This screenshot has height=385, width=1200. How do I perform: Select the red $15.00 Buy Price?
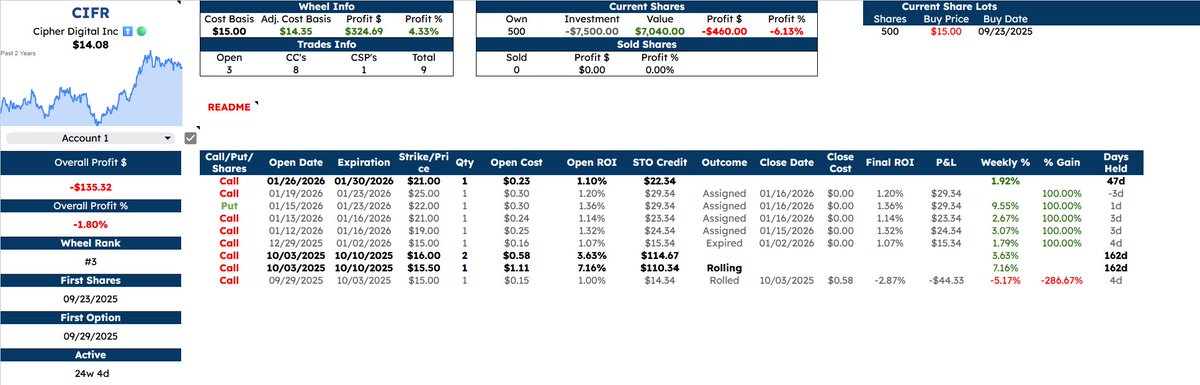click(x=945, y=31)
